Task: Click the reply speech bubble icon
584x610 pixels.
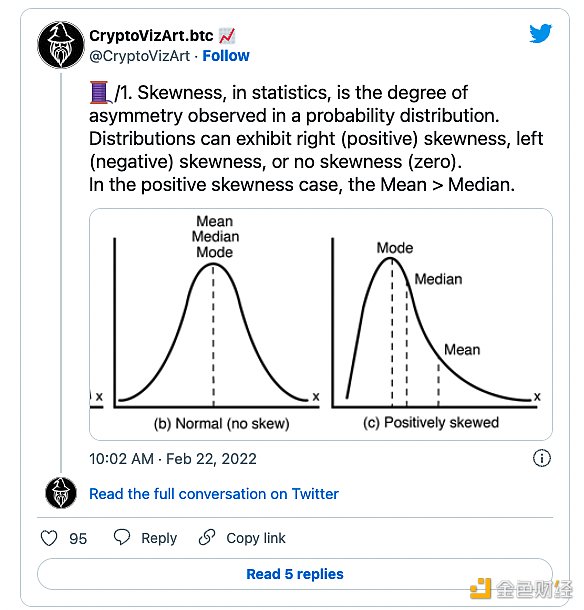Action: (122, 537)
